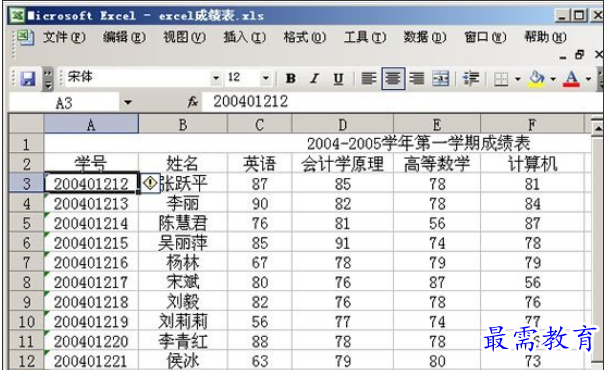Click the Name Box showing A3

(x=64, y=103)
